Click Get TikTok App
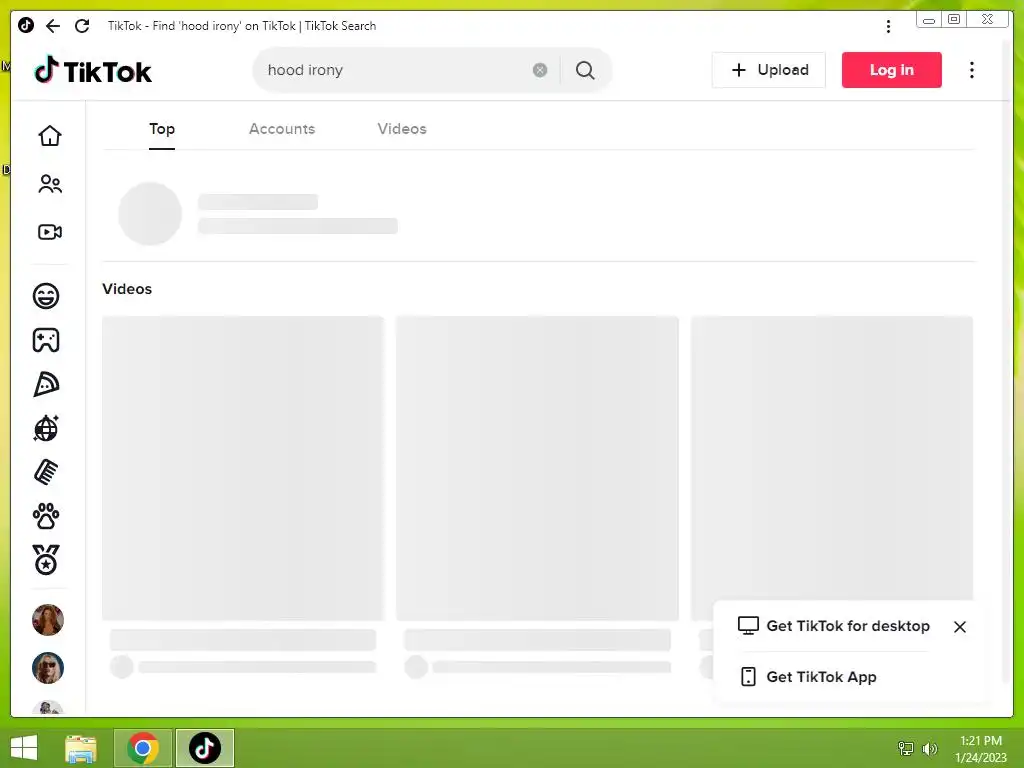Image resolution: width=1024 pixels, height=768 pixels. coord(821,677)
